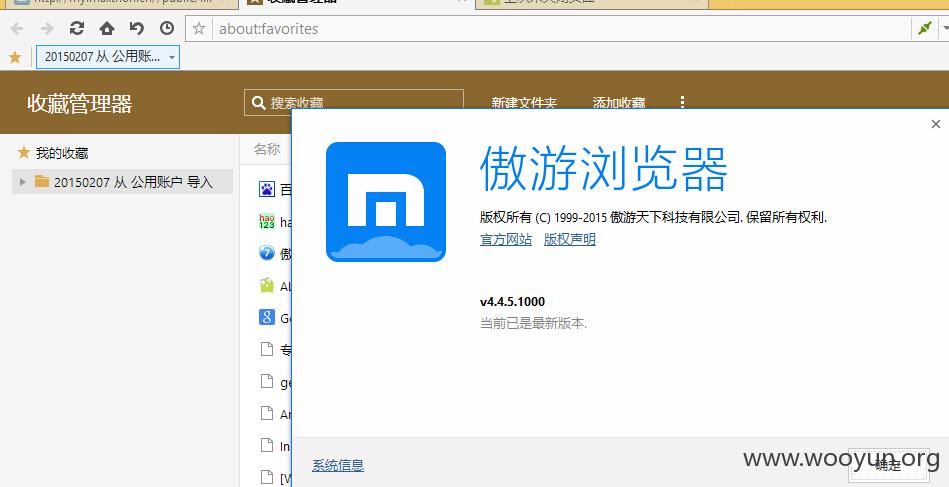The height and width of the screenshot is (487, 949).
Task: Click the document icon in the first blank-page row
Action: pyautogui.click(x=266, y=349)
